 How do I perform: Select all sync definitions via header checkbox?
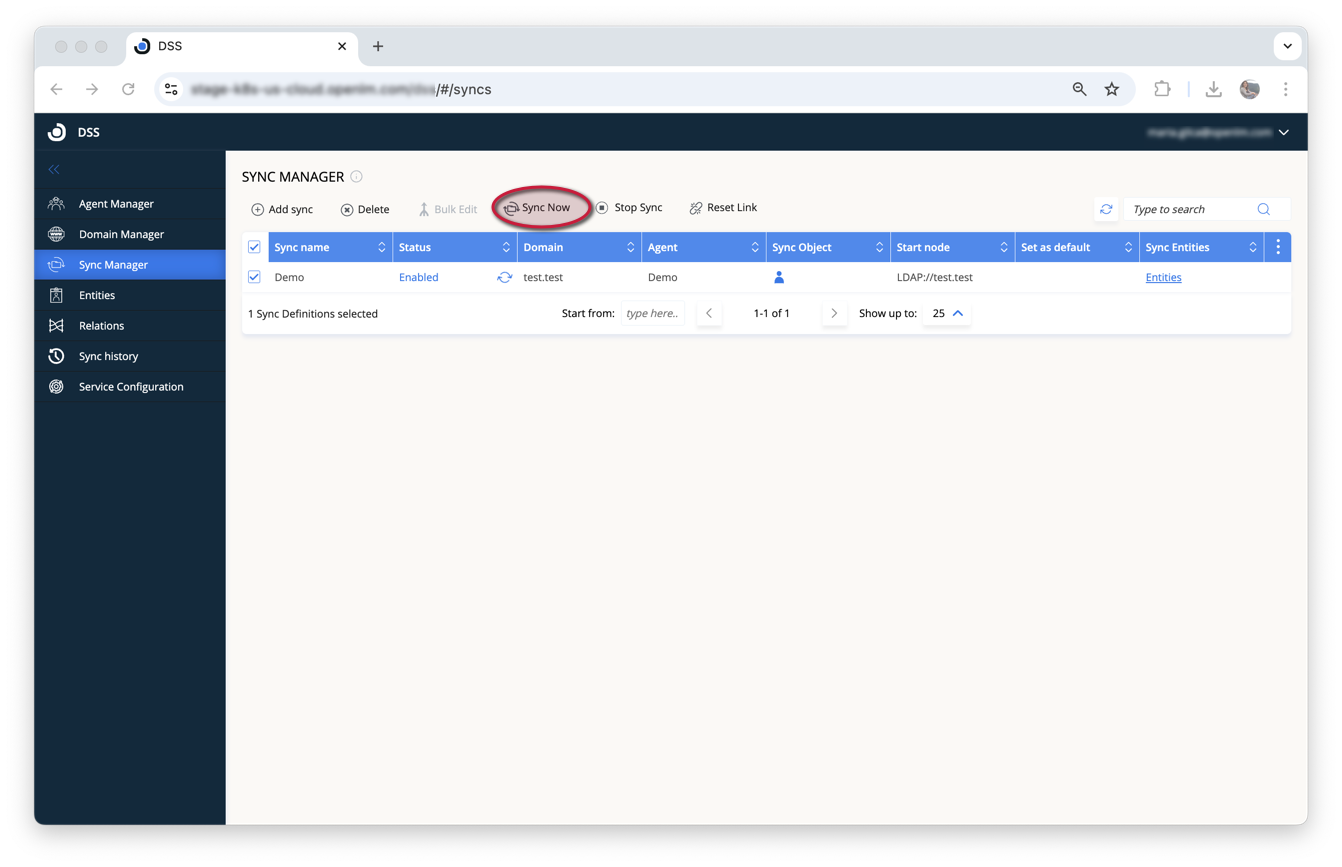[x=254, y=247]
